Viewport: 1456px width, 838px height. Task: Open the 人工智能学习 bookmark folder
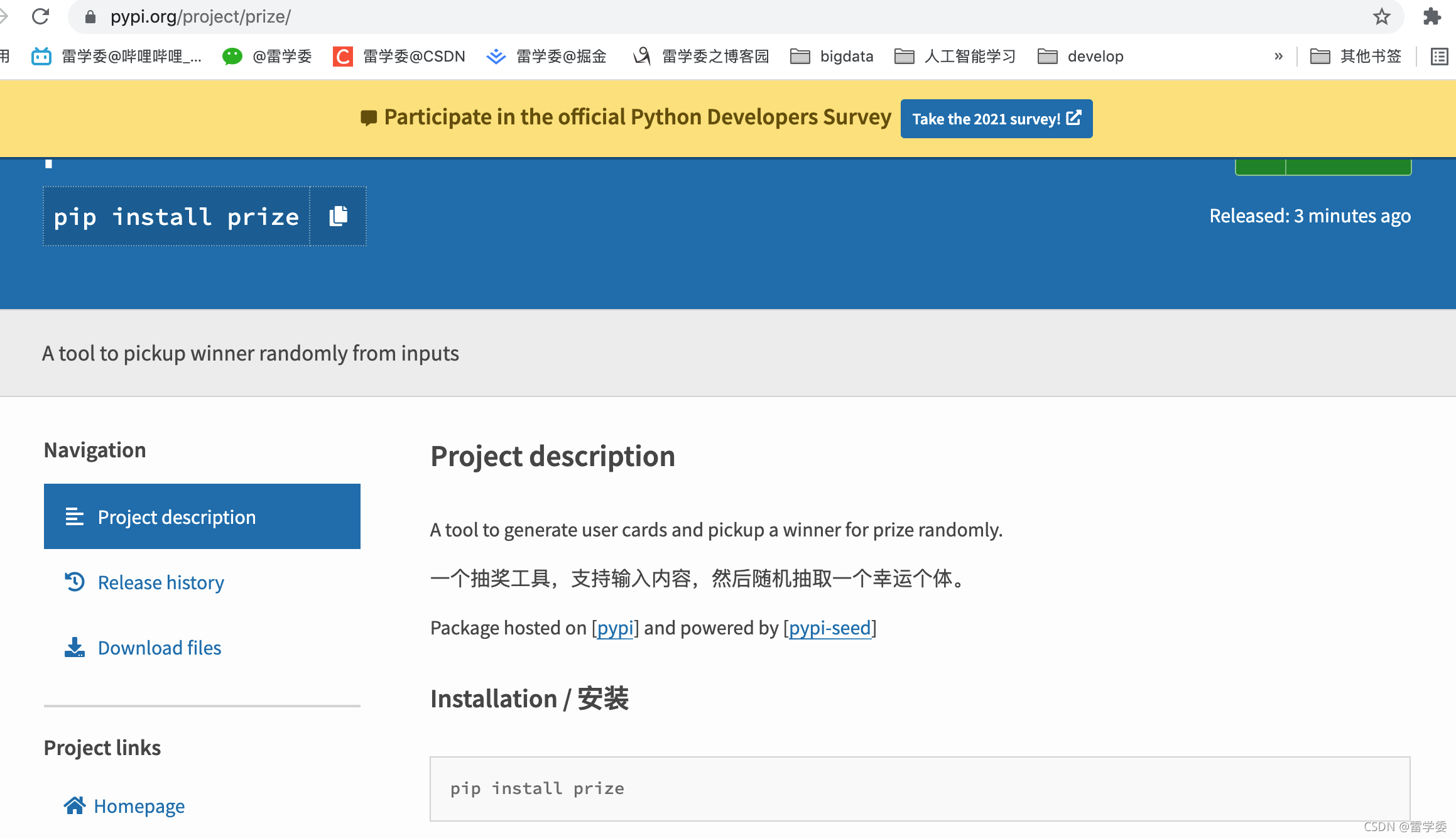tap(955, 57)
